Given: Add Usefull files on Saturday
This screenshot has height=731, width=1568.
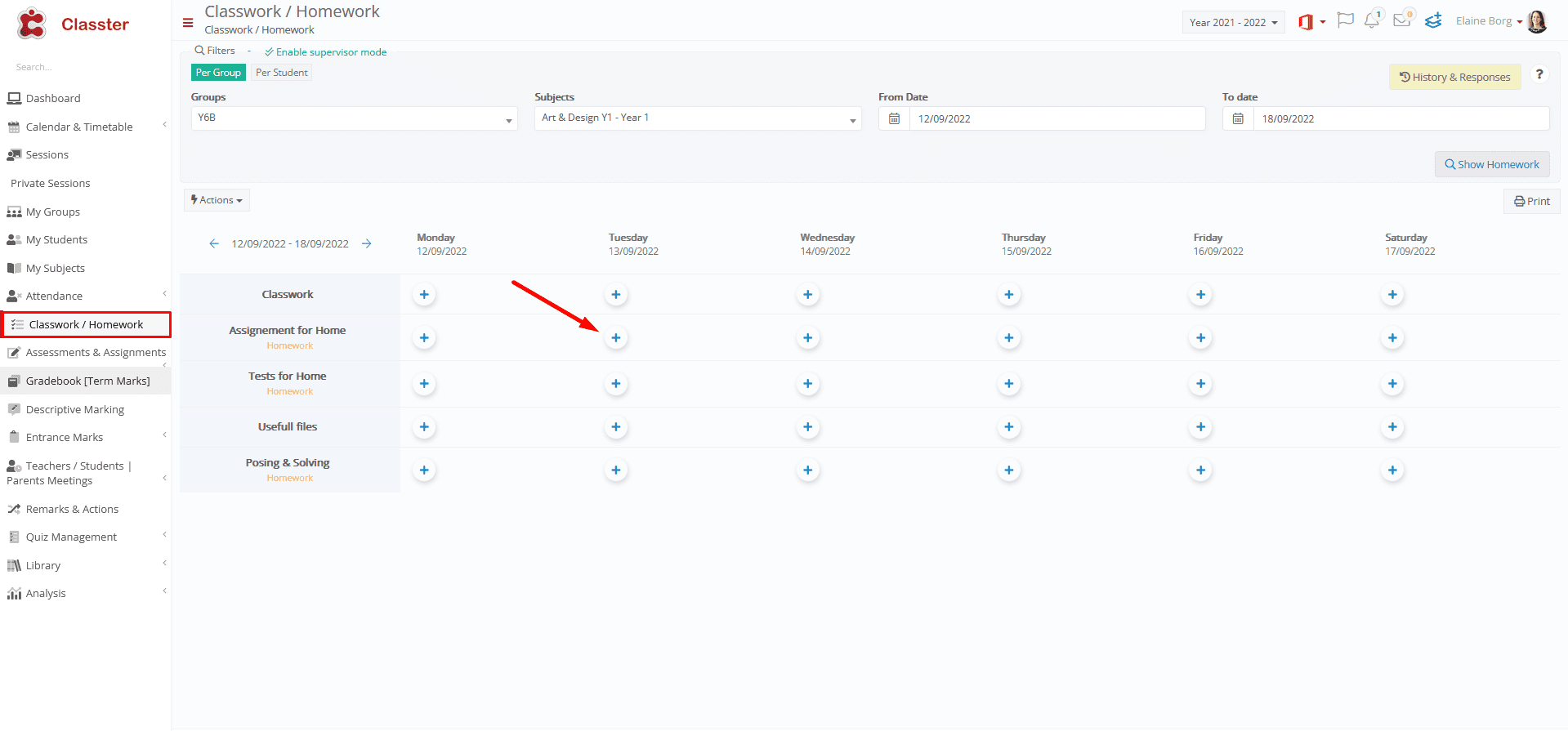Looking at the screenshot, I should coord(1392,427).
